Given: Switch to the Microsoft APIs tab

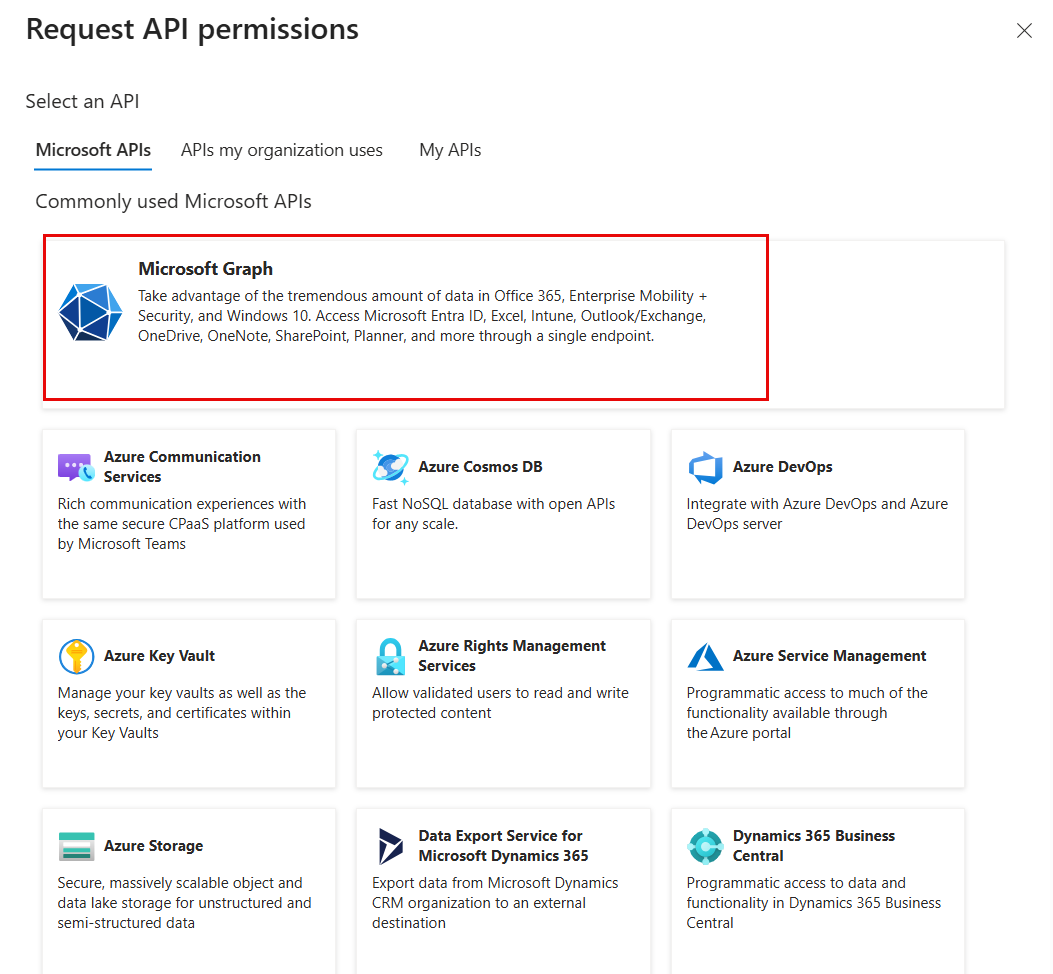Looking at the screenshot, I should point(92,149).
